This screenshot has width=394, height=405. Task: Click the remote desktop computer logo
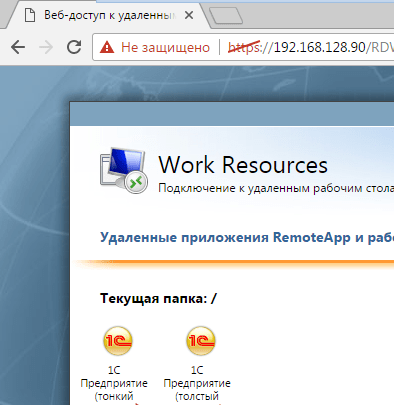tap(124, 171)
